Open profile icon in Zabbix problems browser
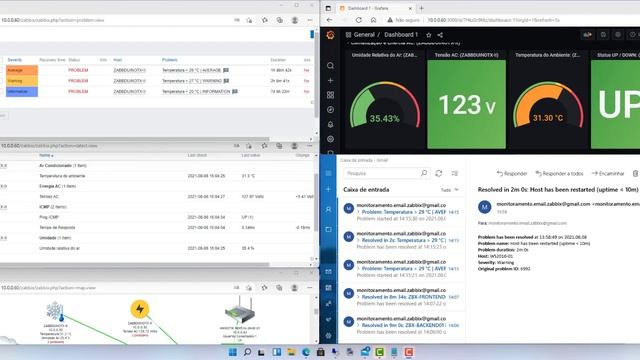This screenshot has height=360, width=640. [294, 20]
